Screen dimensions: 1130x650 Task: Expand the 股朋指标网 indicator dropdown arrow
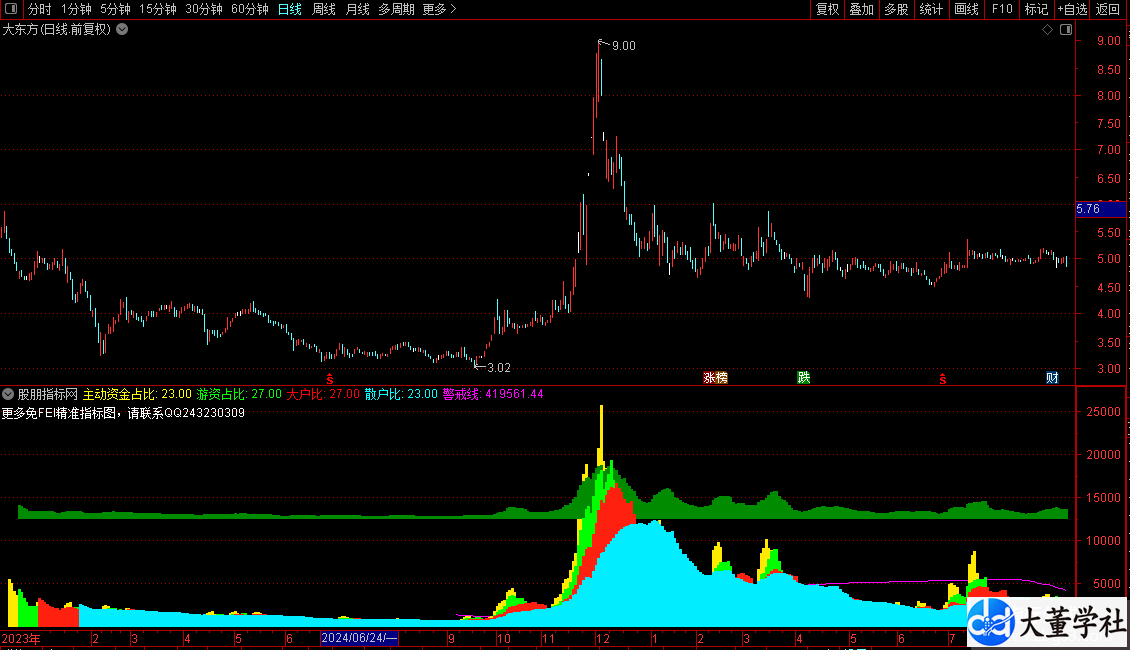click(x=8, y=394)
